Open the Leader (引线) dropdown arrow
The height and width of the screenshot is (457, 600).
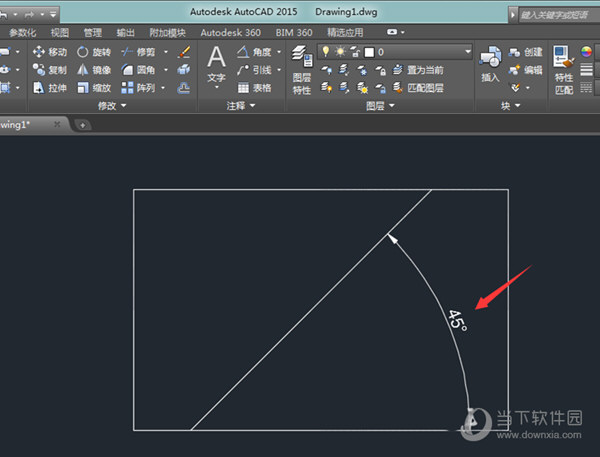click(279, 70)
